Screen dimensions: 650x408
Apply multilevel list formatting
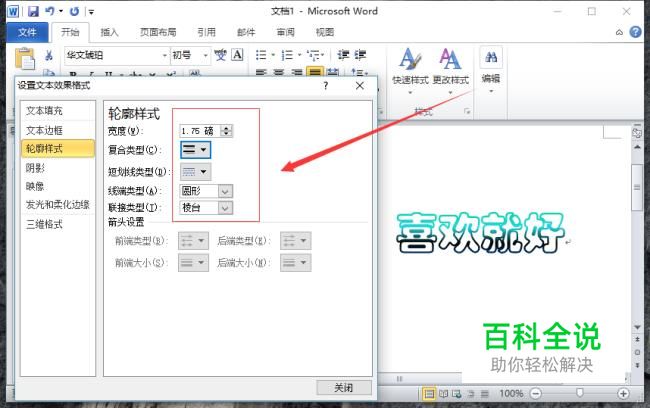[x=313, y=55]
